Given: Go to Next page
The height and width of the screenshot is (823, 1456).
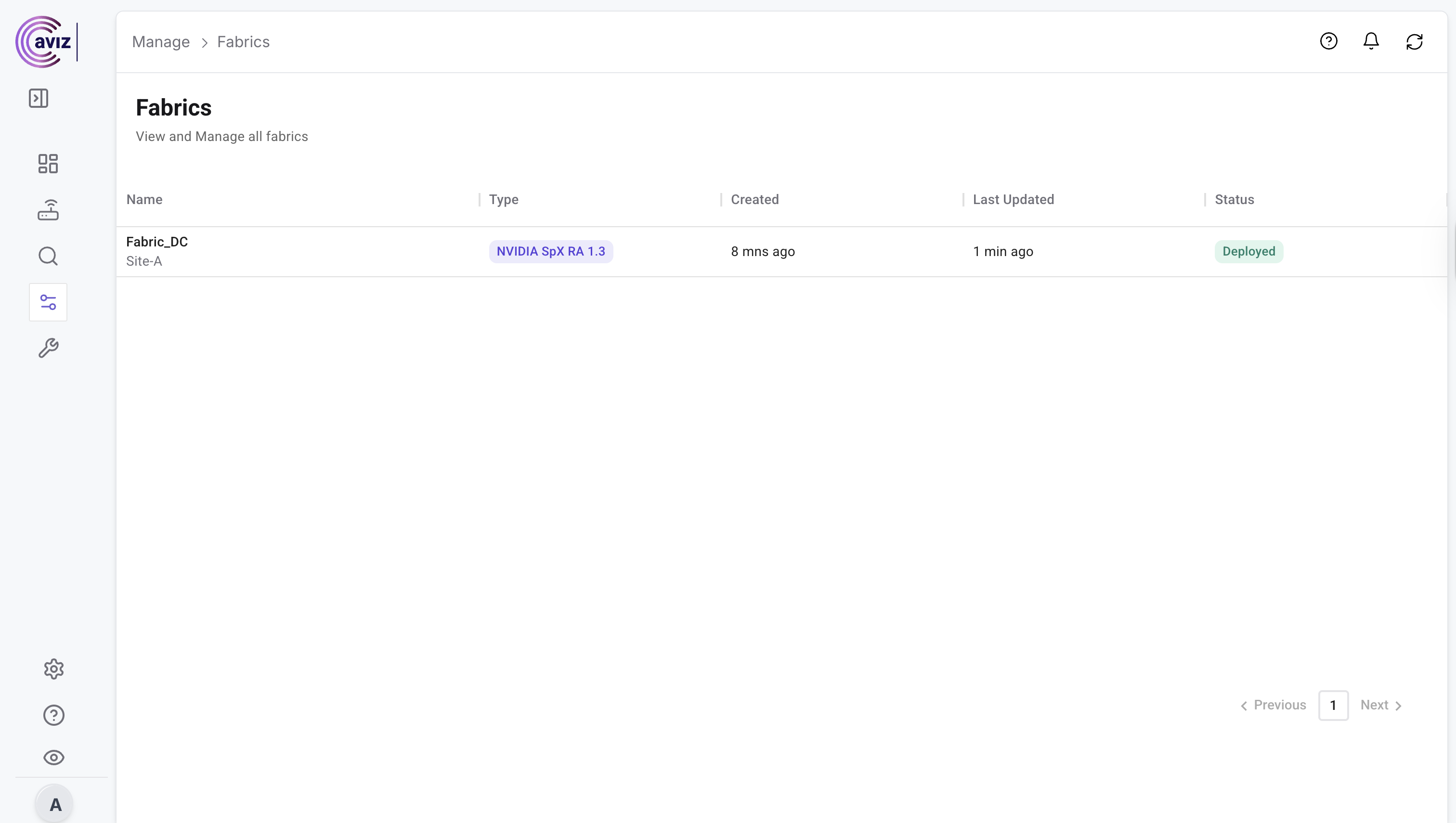Looking at the screenshot, I should (x=1380, y=705).
